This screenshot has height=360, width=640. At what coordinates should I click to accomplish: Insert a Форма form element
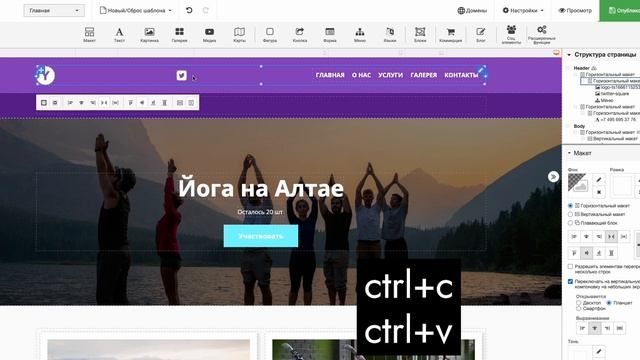(330, 35)
